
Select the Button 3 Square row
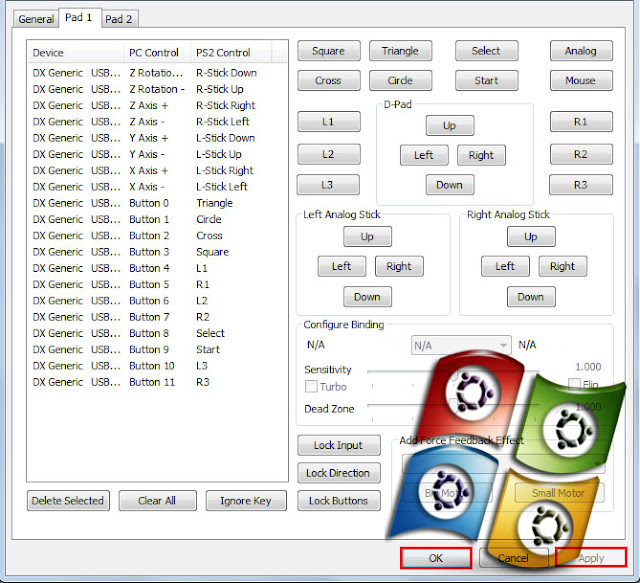point(158,252)
